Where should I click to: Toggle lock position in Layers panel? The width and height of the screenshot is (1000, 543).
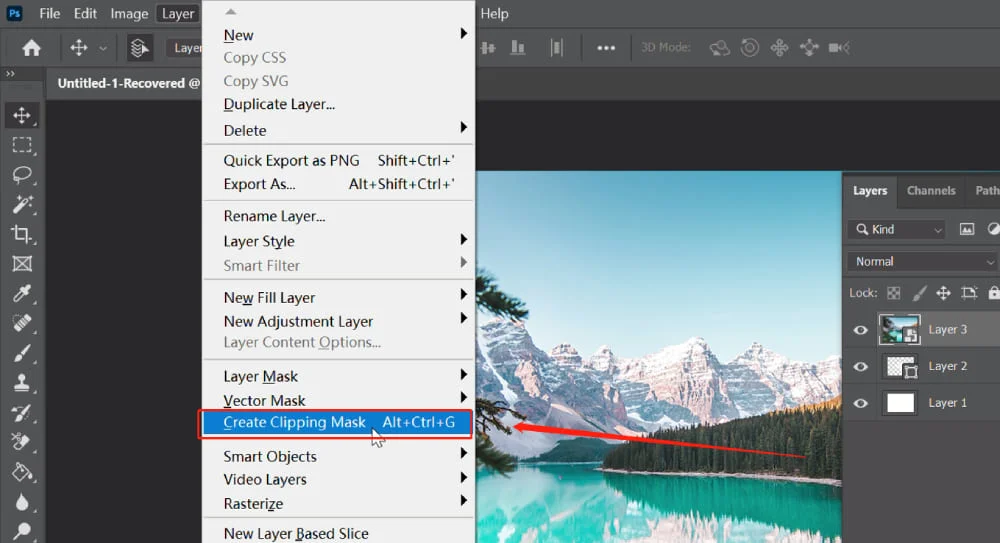943,293
